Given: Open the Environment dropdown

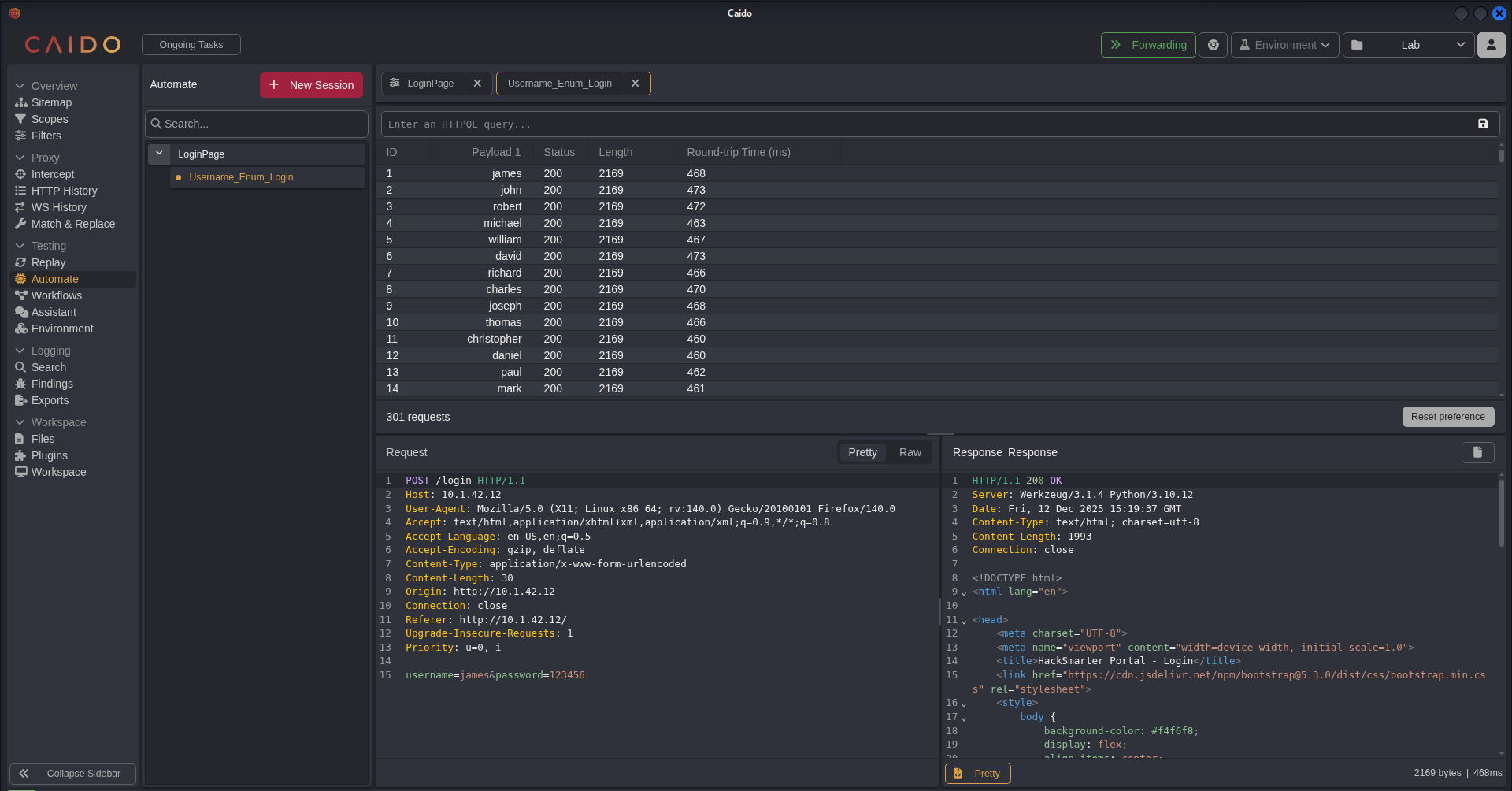Looking at the screenshot, I should click(x=1284, y=45).
